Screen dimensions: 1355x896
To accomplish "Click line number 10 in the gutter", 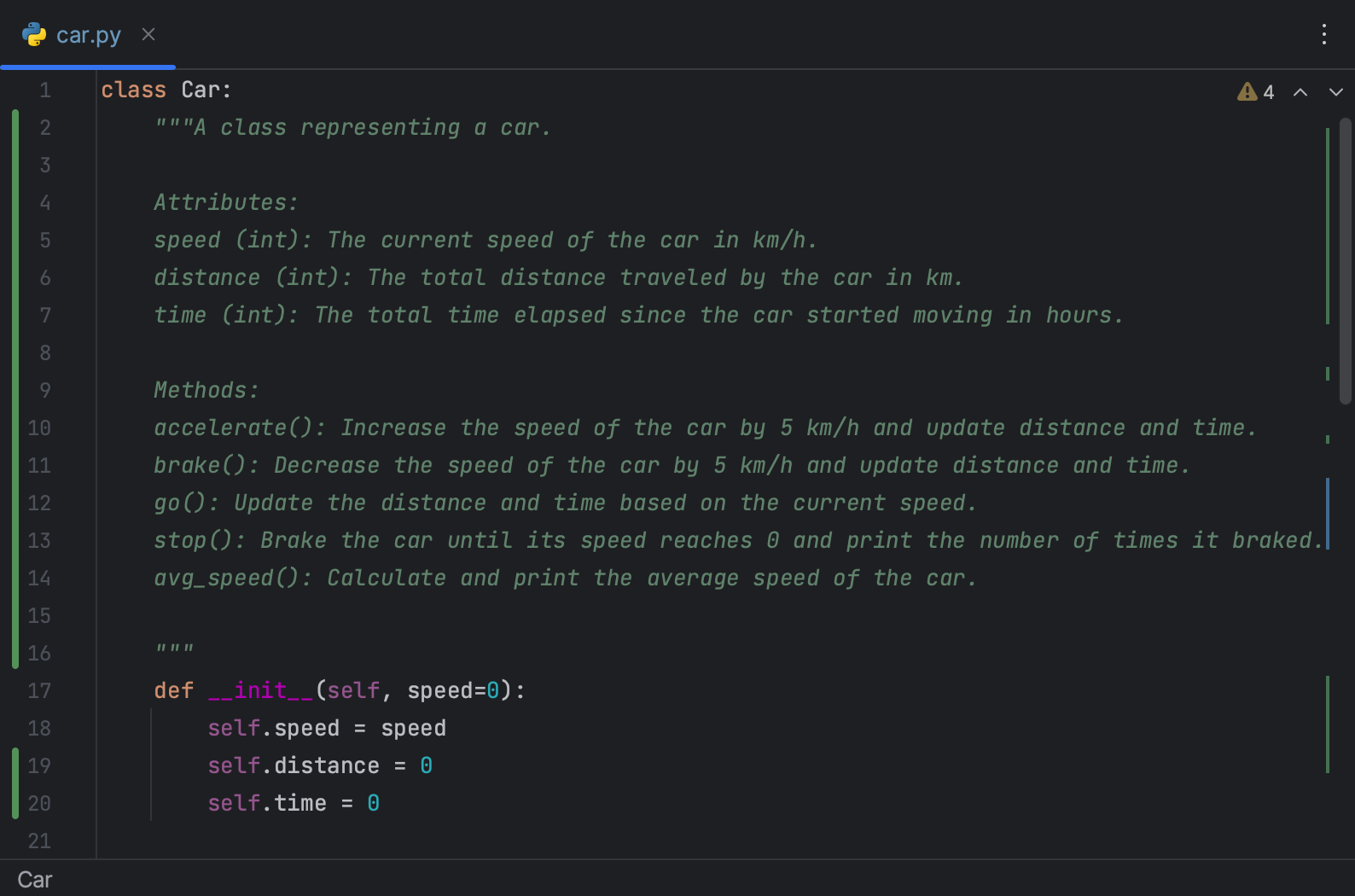I will [39, 428].
